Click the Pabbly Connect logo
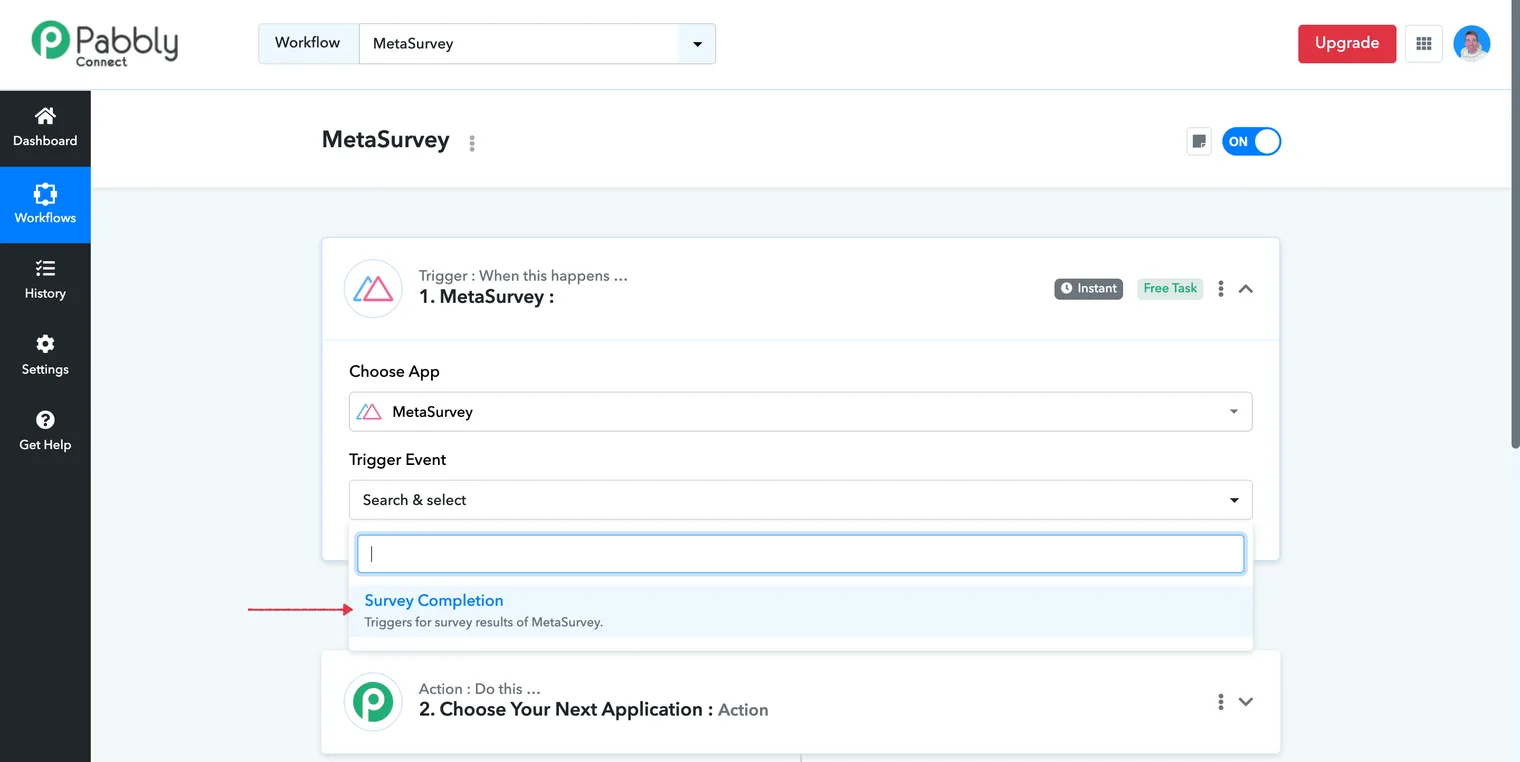The width and height of the screenshot is (1520, 762). pyautogui.click(x=104, y=43)
